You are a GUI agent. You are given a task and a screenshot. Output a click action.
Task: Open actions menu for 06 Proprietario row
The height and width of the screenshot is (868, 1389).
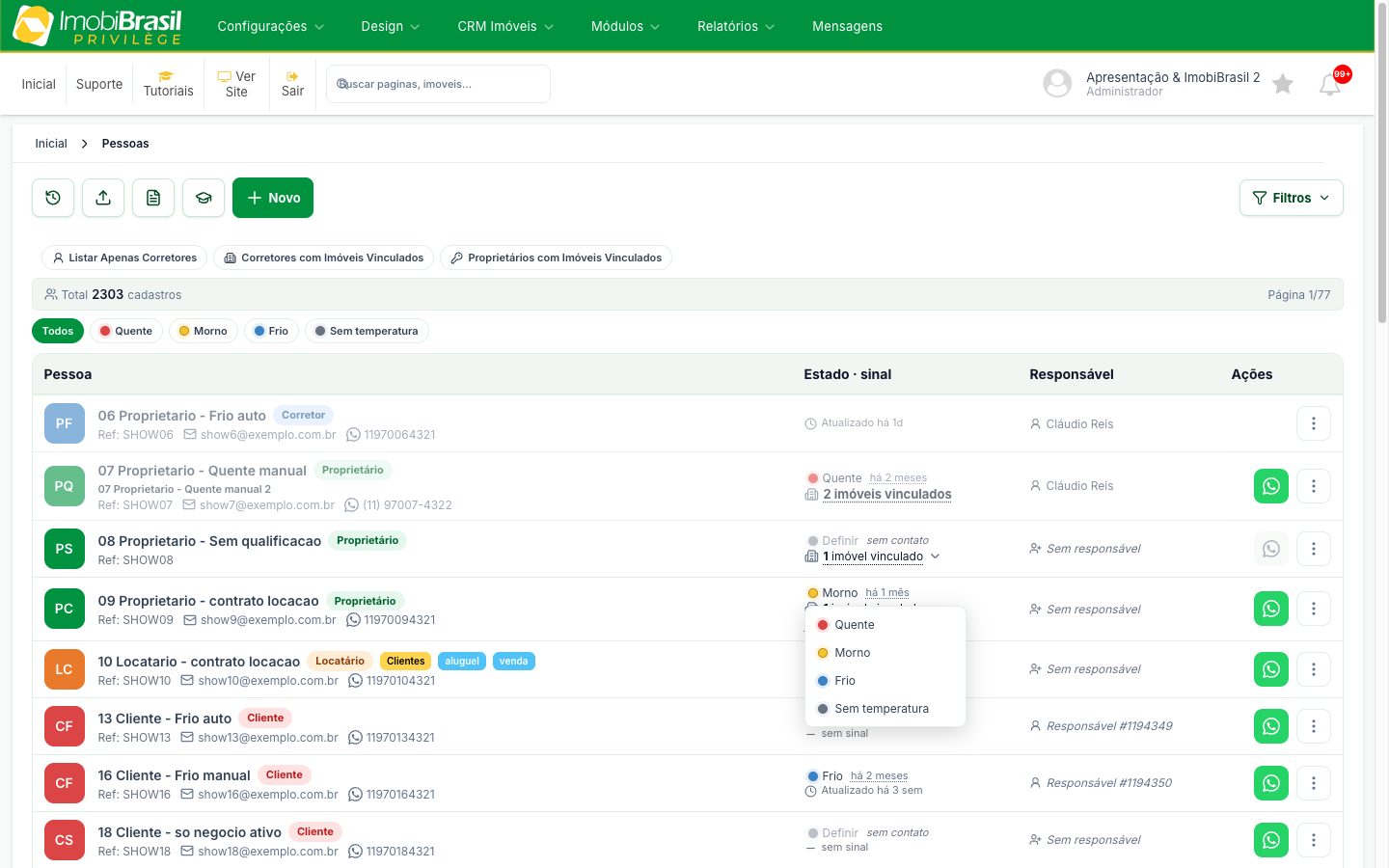coord(1314,423)
